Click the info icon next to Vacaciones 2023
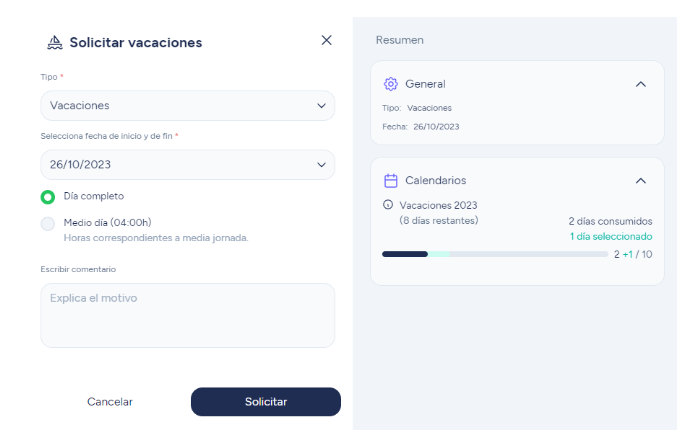Viewport: 685px width, 445px height. pos(388,204)
